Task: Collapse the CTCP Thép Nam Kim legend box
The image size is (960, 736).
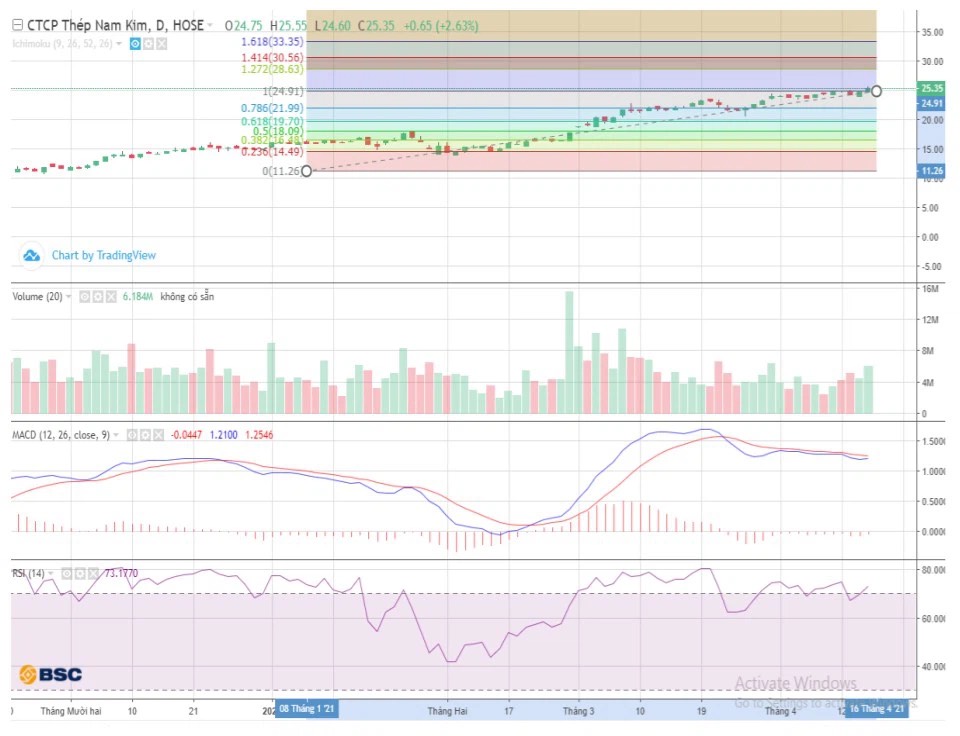Action: 17,25
